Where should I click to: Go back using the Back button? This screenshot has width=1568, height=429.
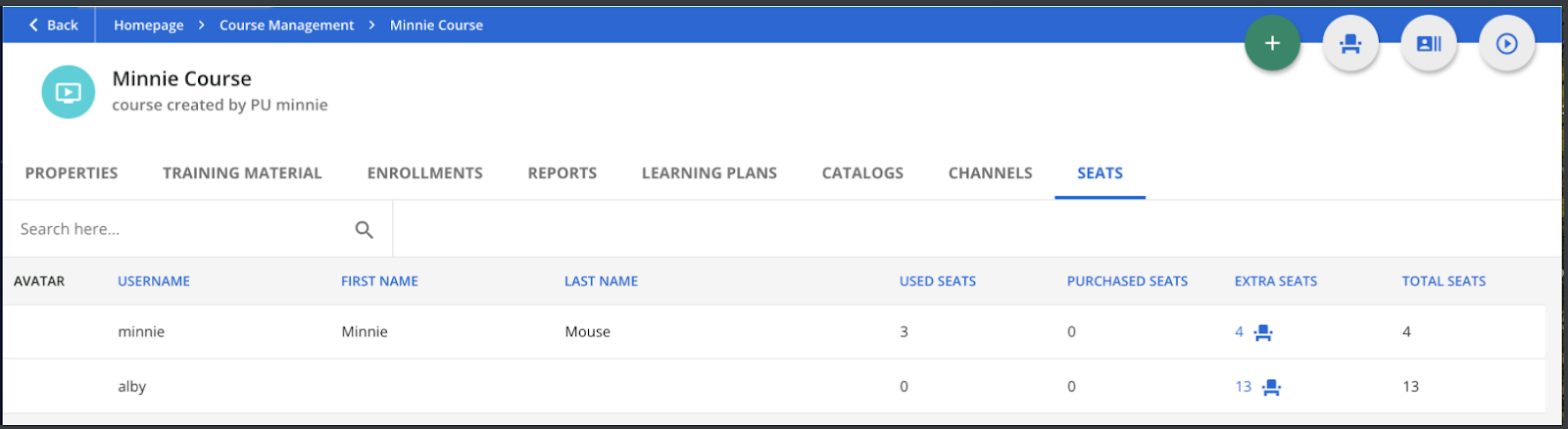tap(53, 25)
